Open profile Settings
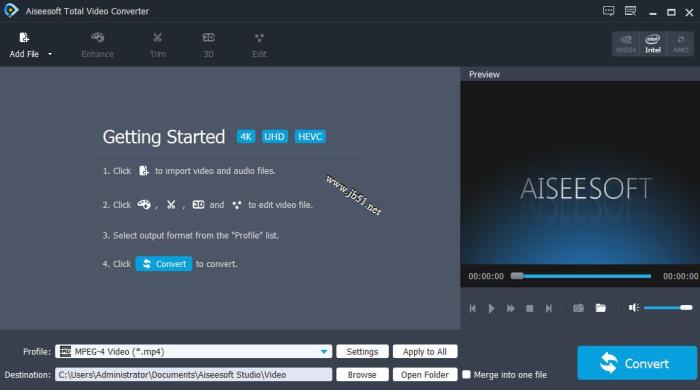Screen dimensions: 700x390 [x=362, y=352]
